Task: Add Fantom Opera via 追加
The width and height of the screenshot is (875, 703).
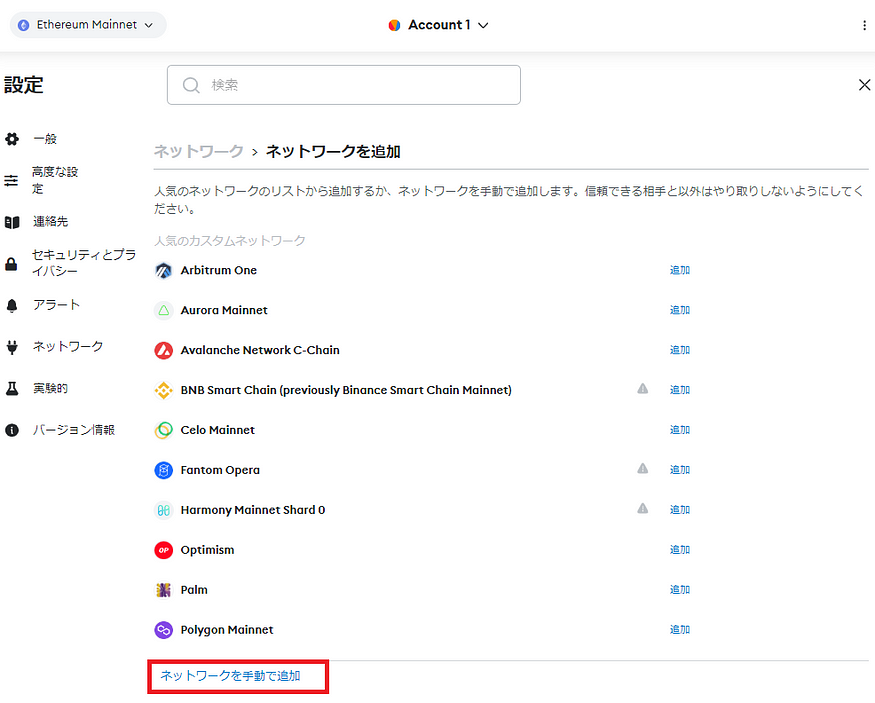Action: click(x=680, y=470)
